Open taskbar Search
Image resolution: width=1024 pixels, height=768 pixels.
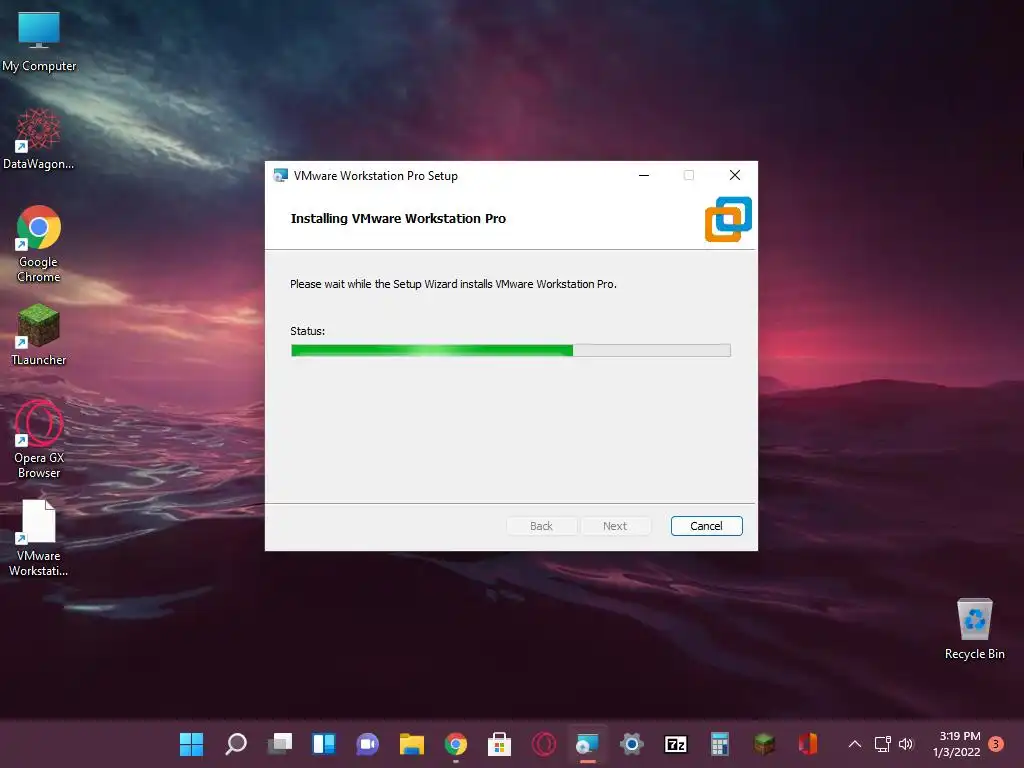pos(236,744)
